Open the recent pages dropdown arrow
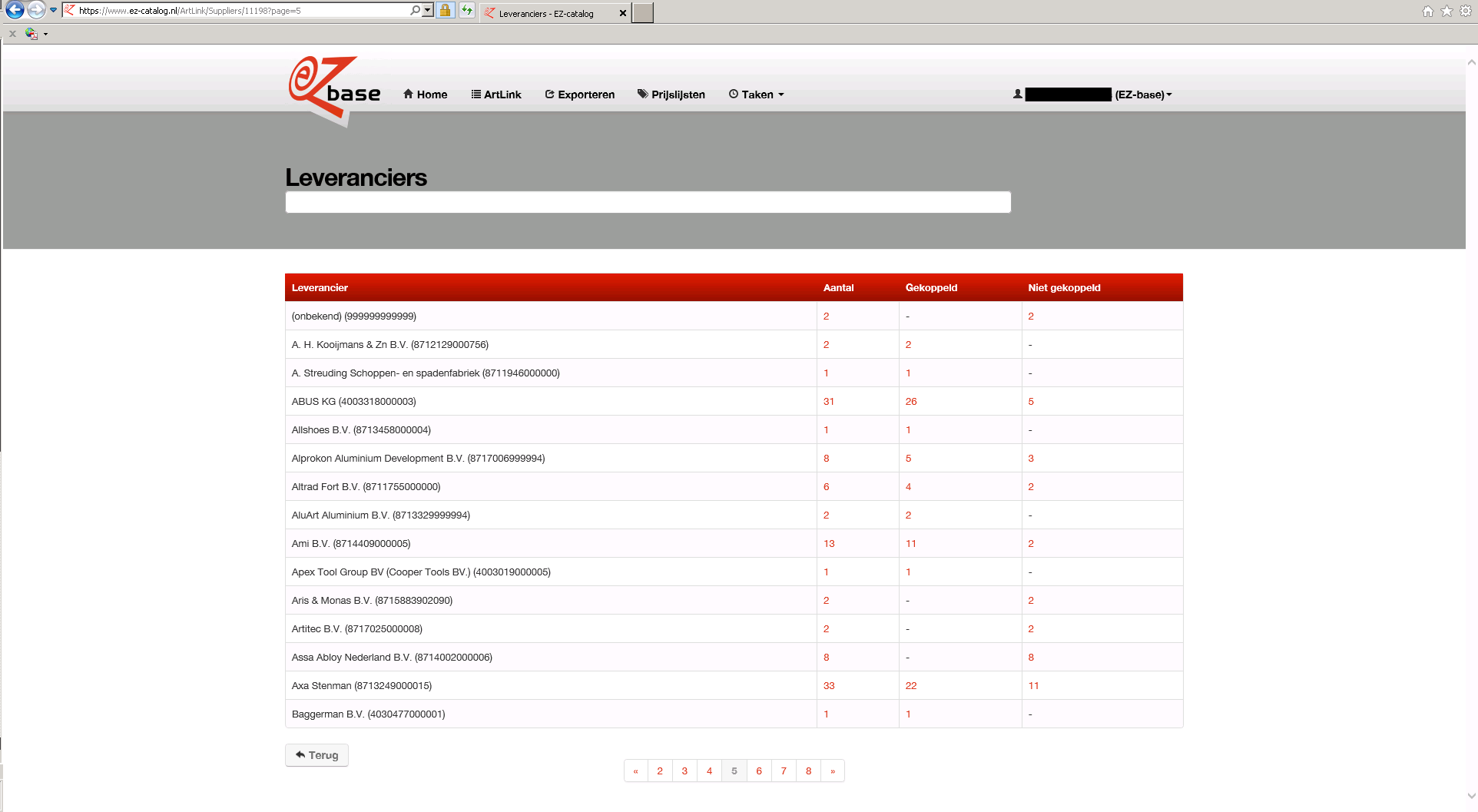This screenshot has width=1478, height=812. [53, 10]
